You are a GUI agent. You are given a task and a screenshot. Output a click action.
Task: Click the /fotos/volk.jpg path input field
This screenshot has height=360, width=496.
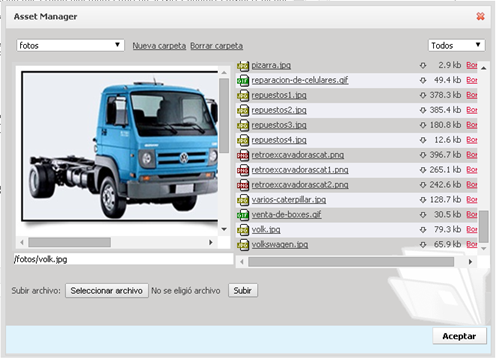(x=123, y=259)
